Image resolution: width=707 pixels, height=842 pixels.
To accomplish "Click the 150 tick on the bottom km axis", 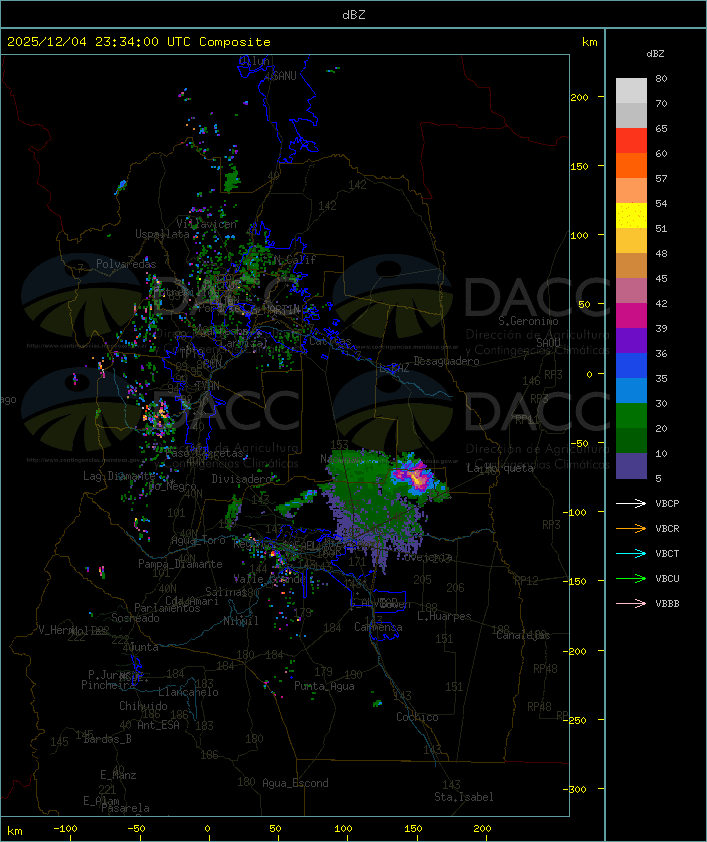I will [x=413, y=829].
